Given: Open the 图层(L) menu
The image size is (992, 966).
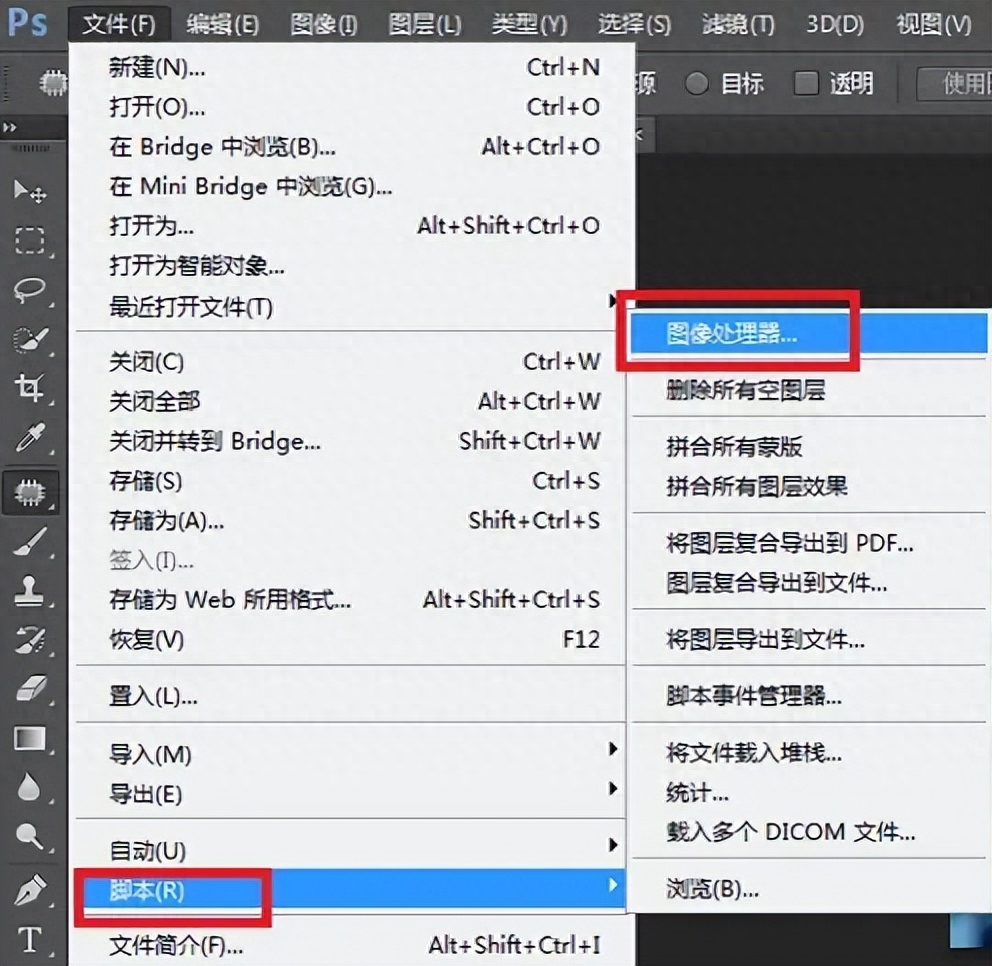Looking at the screenshot, I should tap(425, 25).
